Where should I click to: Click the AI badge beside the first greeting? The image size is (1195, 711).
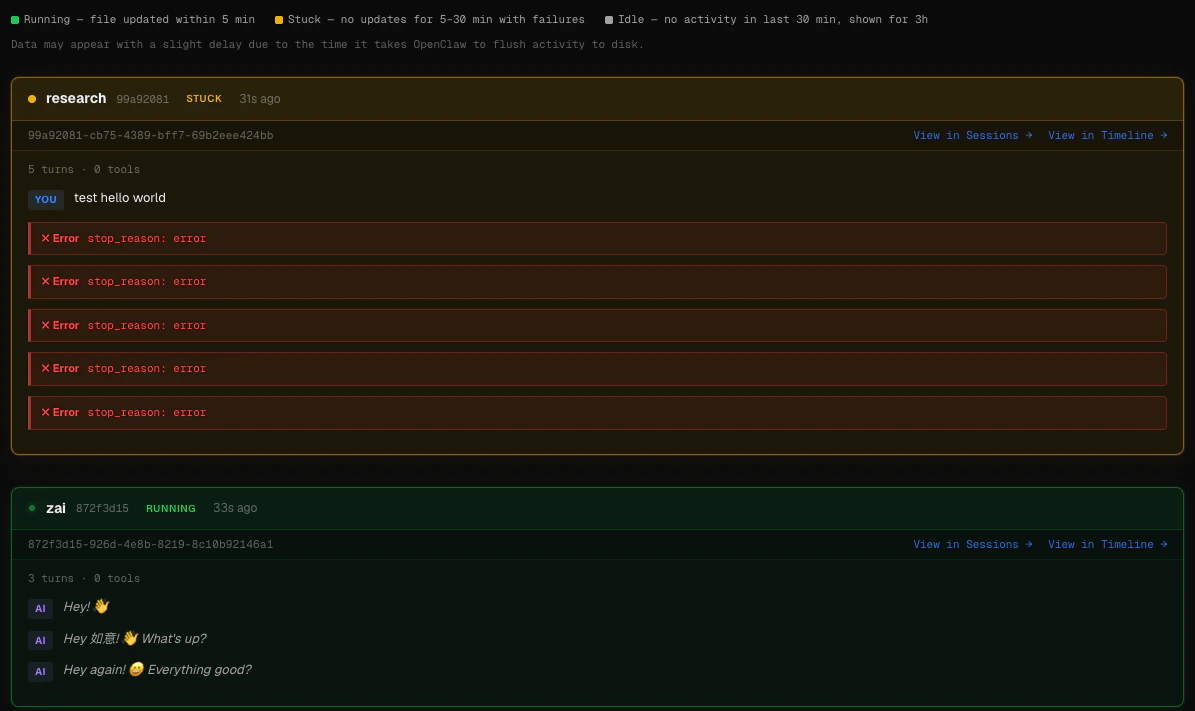(x=40, y=608)
